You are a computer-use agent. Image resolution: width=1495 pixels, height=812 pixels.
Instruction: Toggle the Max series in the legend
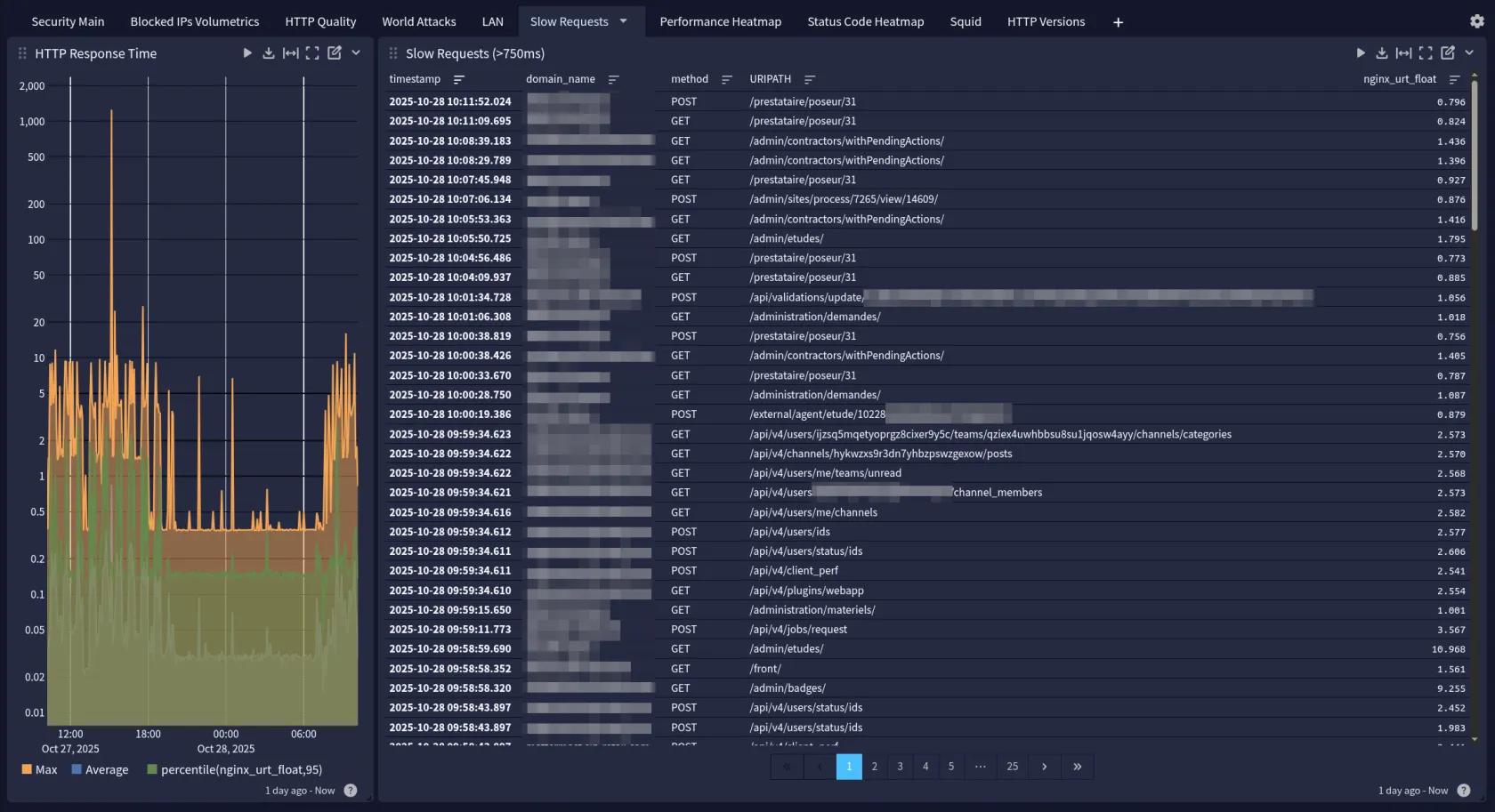tap(39, 770)
